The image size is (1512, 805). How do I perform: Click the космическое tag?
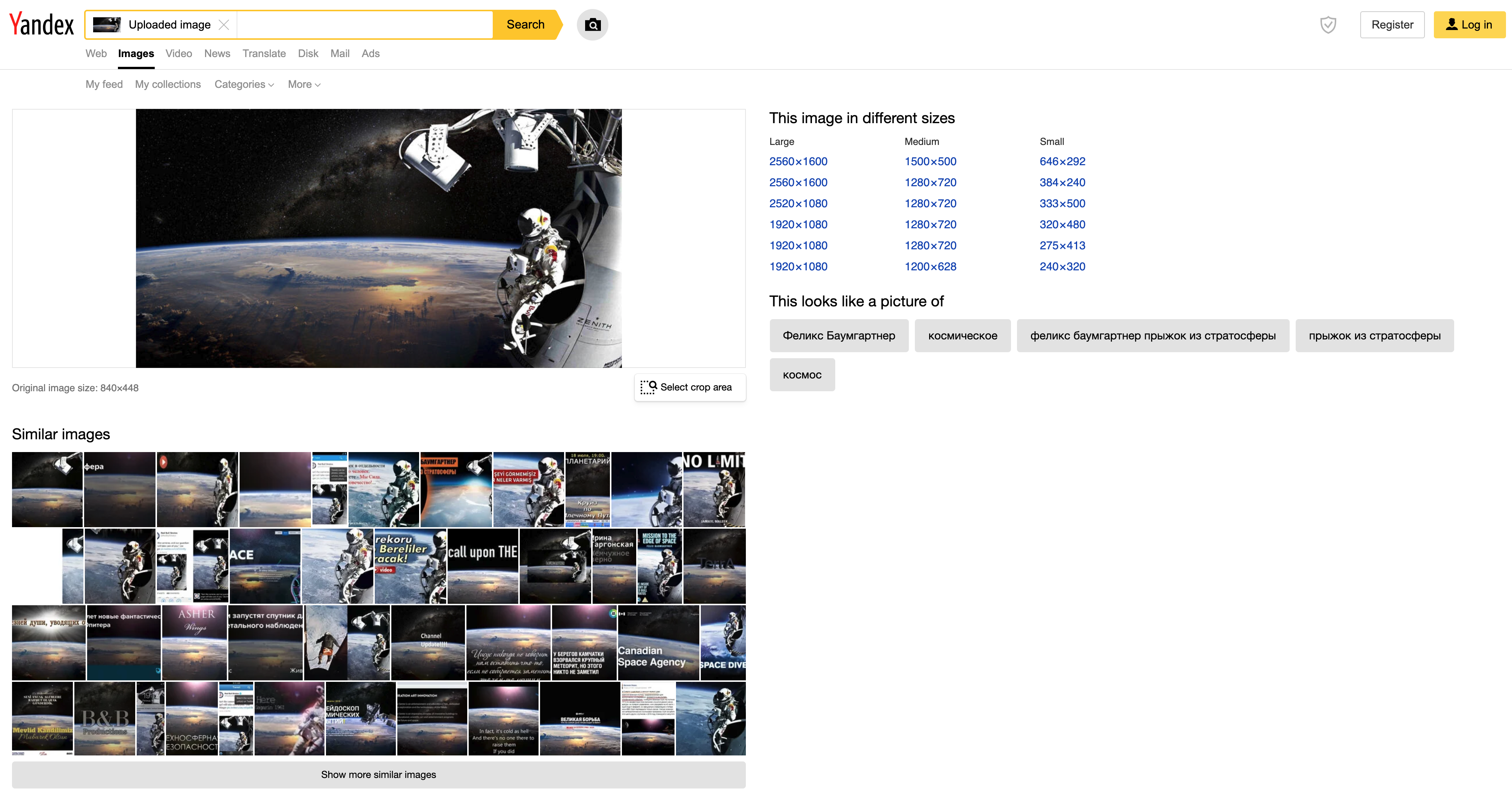tap(963, 336)
